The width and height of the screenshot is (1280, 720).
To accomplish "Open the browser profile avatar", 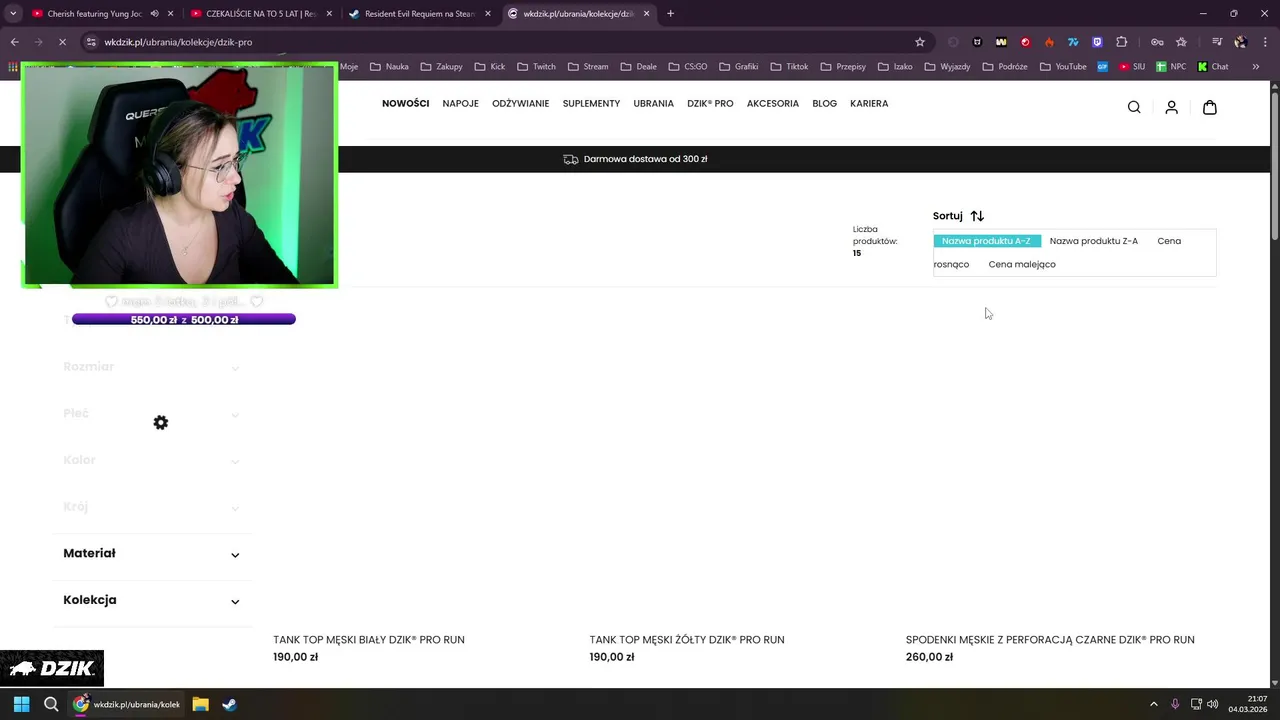I will tap(1241, 42).
